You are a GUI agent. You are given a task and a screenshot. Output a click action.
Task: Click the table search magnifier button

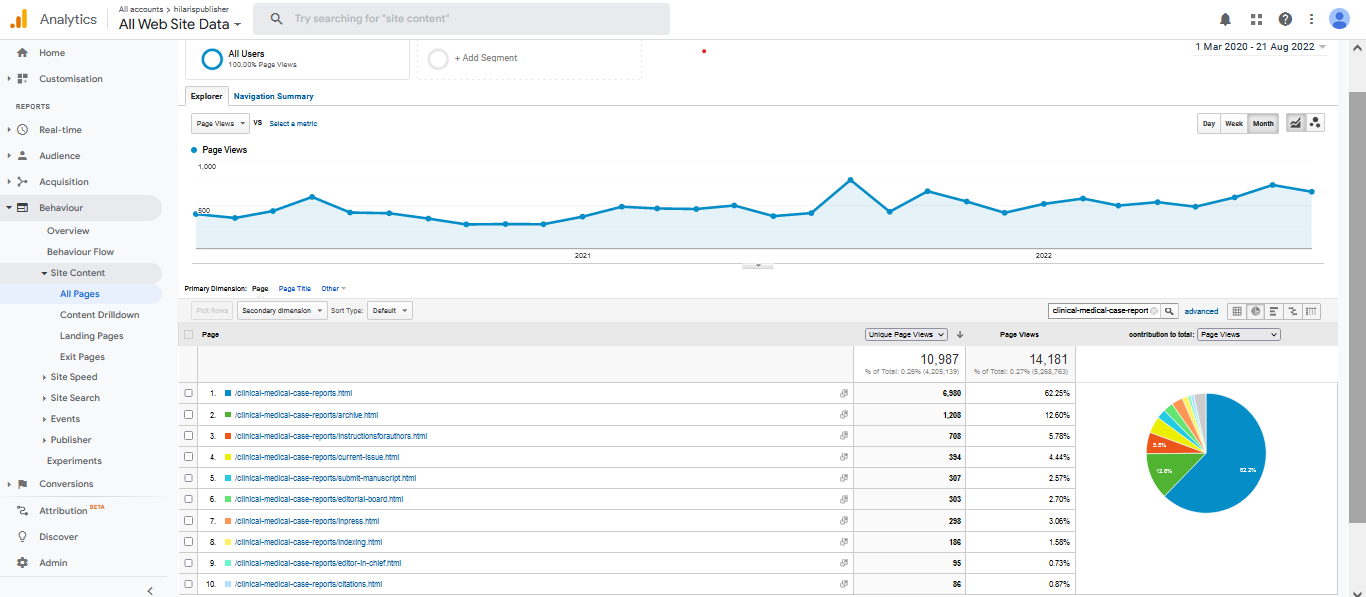1168,311
